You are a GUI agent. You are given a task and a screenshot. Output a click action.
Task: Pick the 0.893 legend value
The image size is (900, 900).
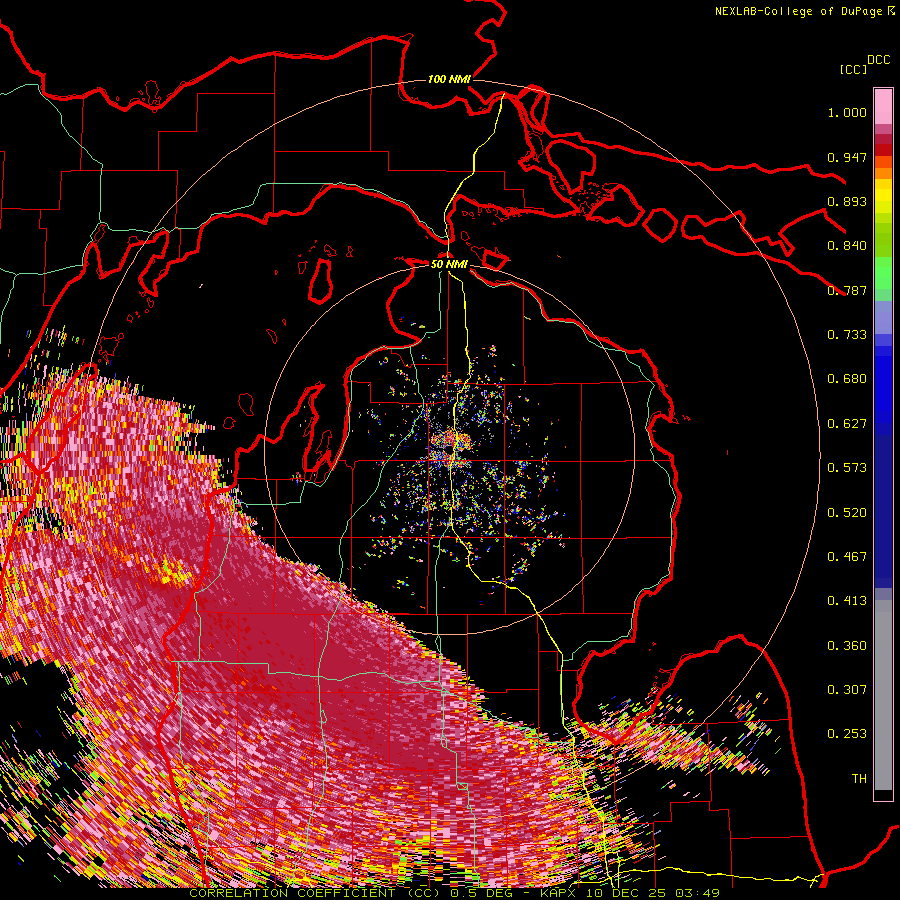click(847, 201)
